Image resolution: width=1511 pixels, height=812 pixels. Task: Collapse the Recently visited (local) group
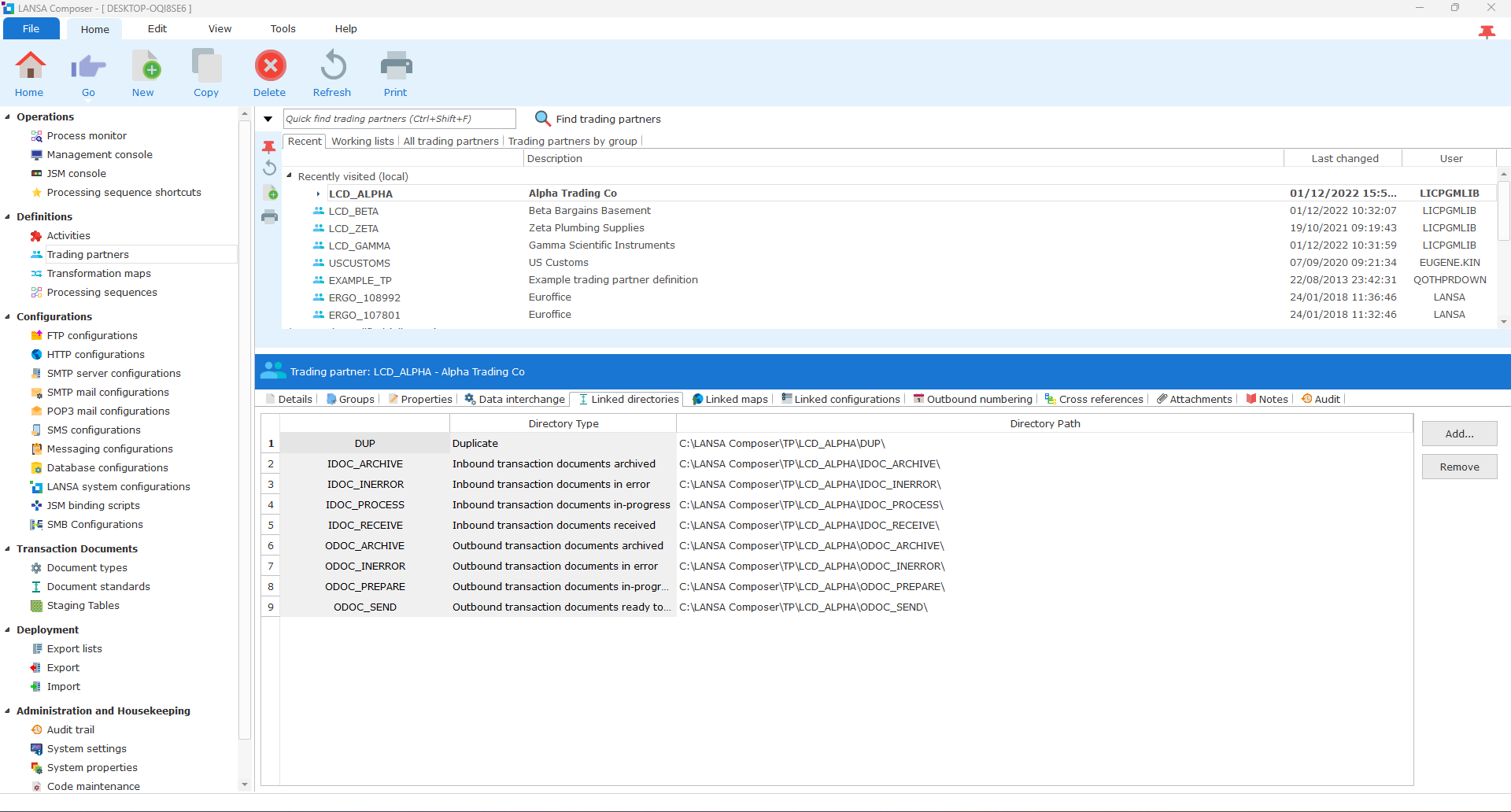click(290, 176)
